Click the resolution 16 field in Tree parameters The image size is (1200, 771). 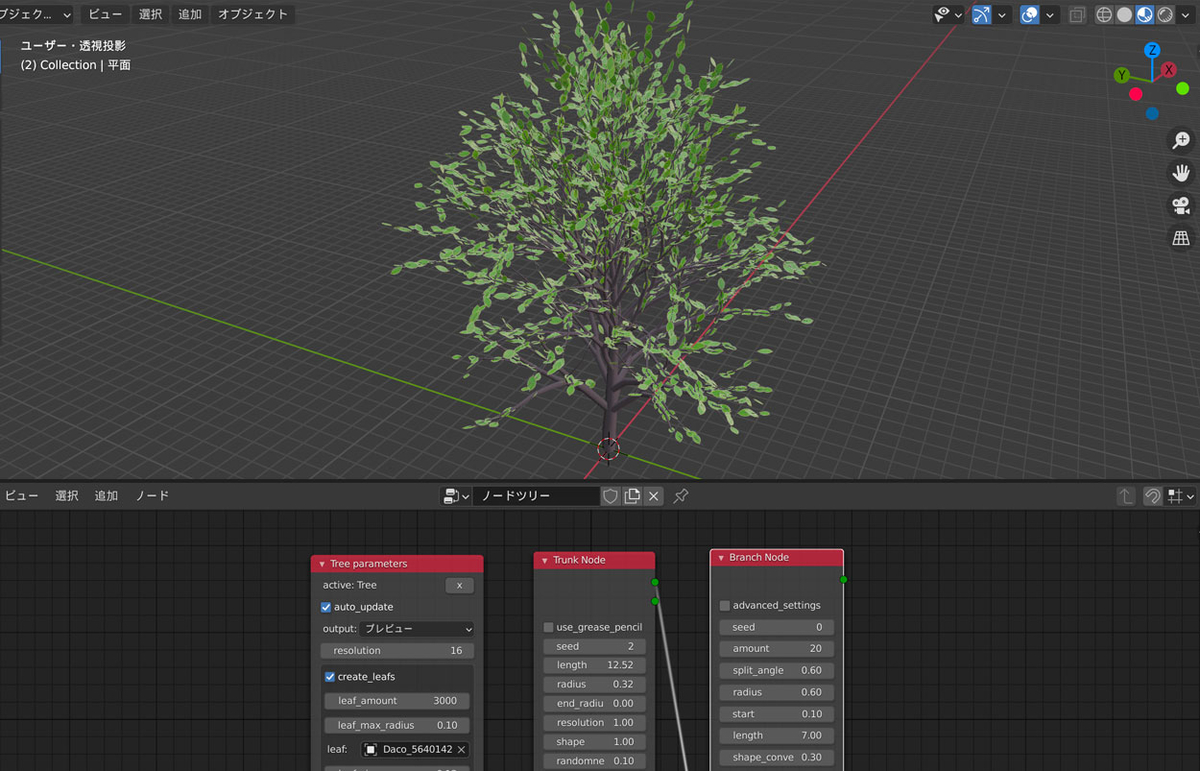click(397, 650)
